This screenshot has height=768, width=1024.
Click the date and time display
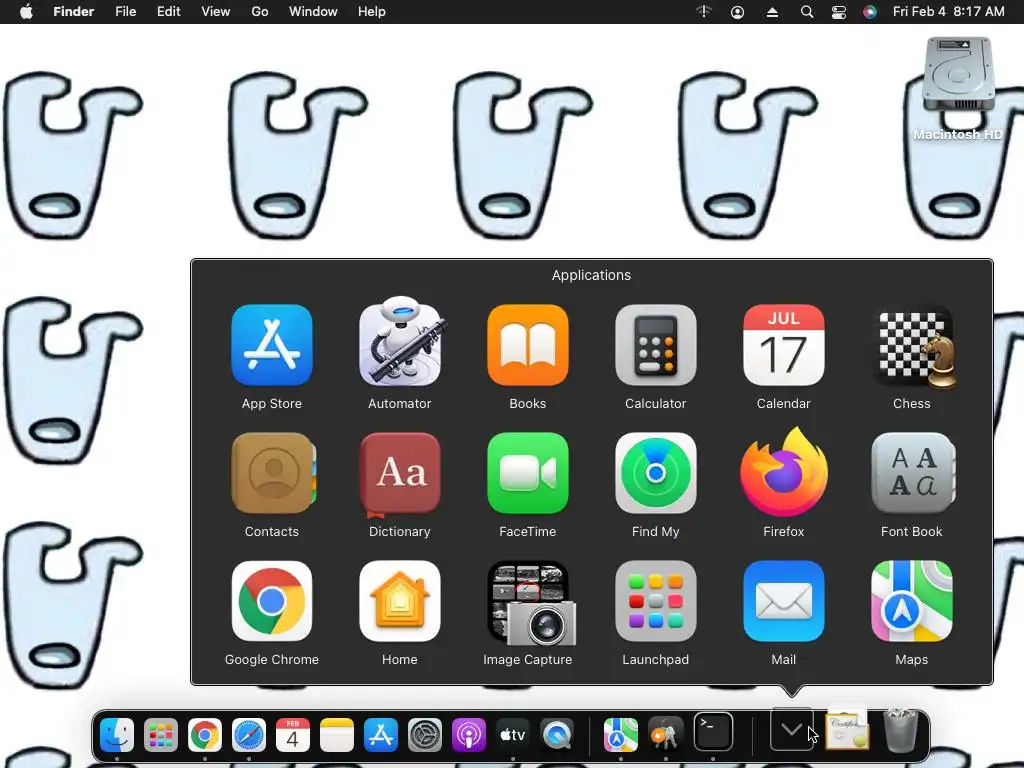(x=948, y=12)
